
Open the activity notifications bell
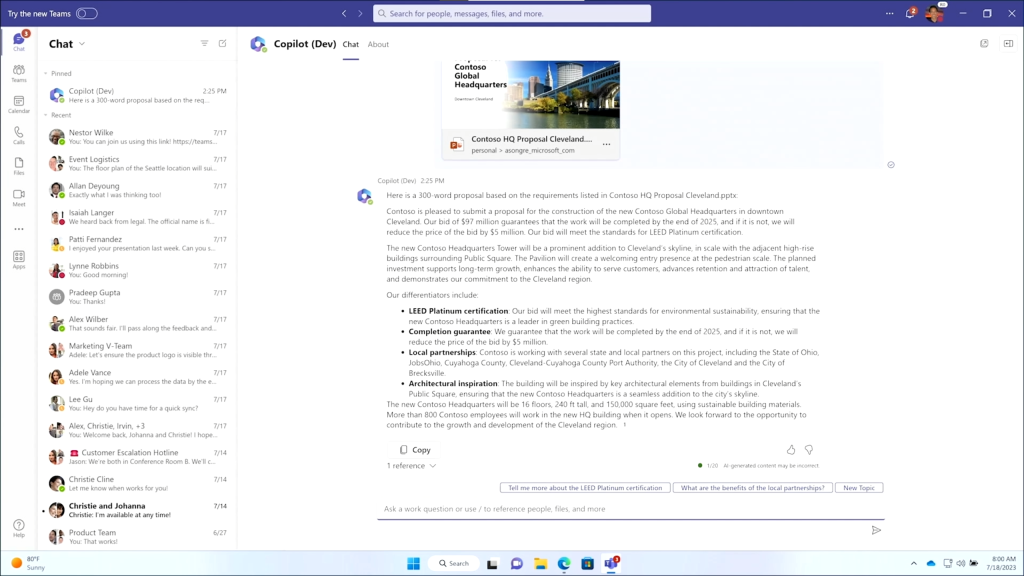(910, 13)
